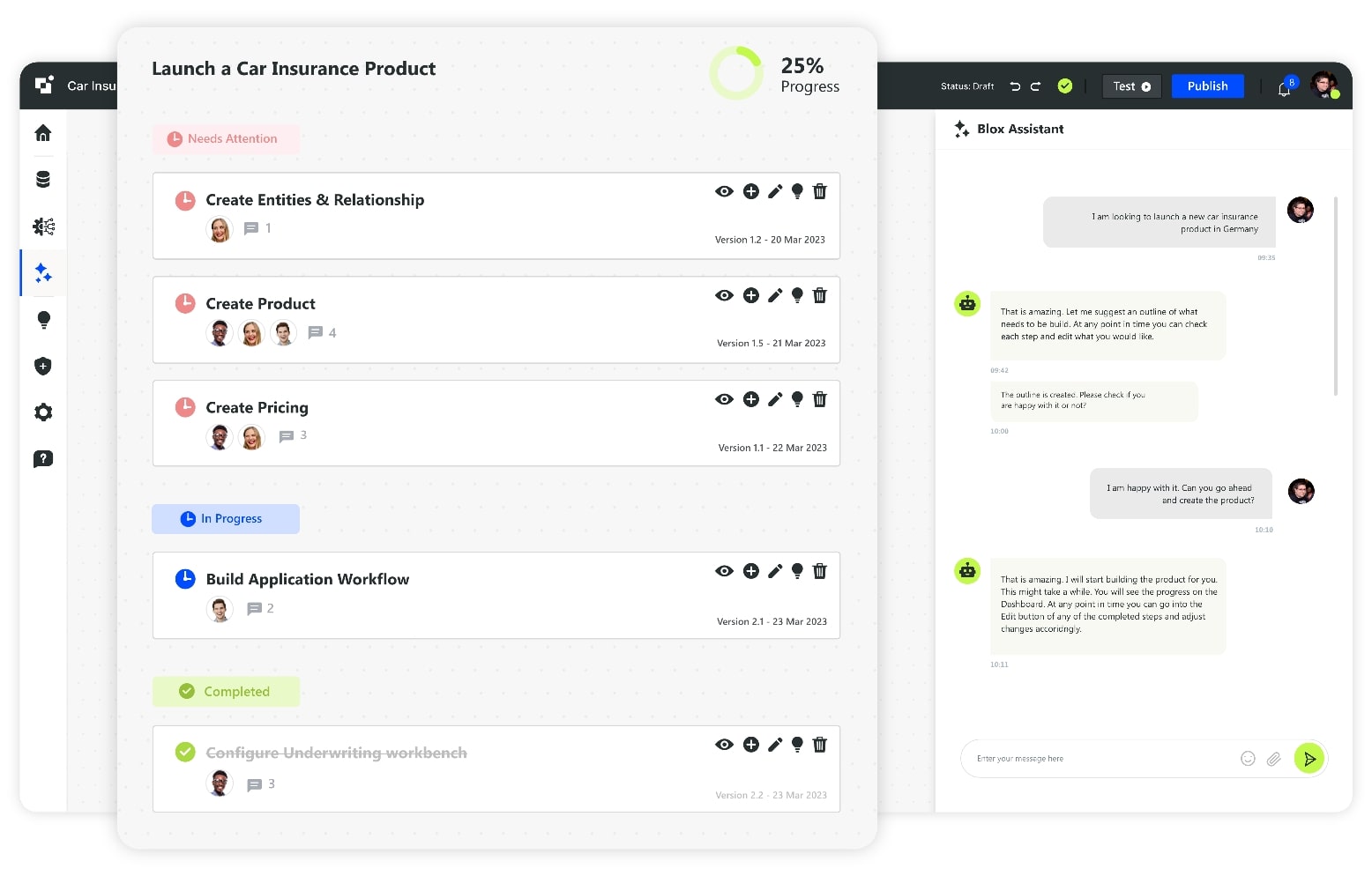Viewport: 1372px width, 876px height.
Task: Toggle checkmark on Configure Underwriting workbench
Action: tap(185, 752)
